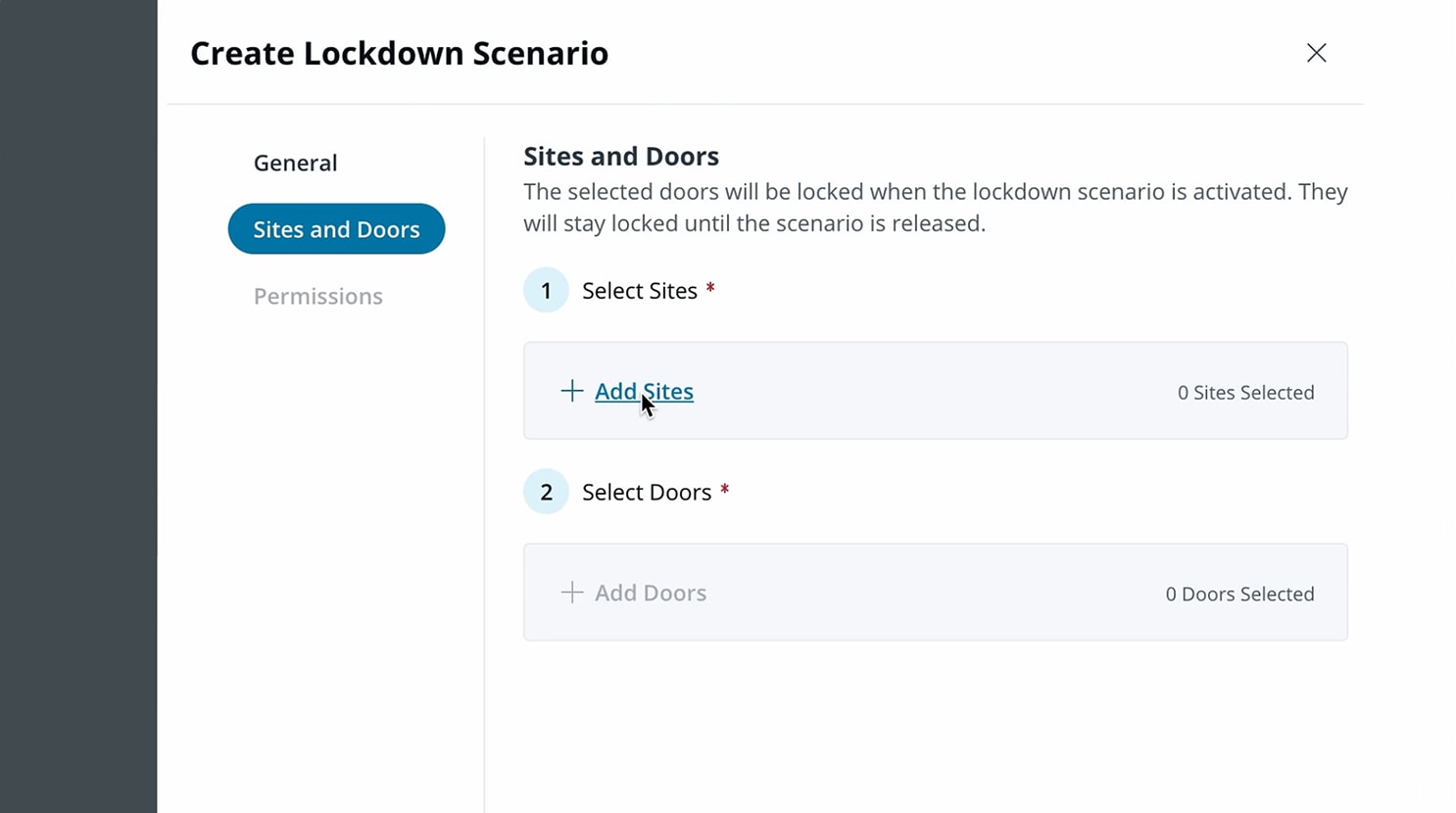The width and height of the screenshot is (1456, 813).
Task: Click the Add Doors link
Action: tap(651, 593)
